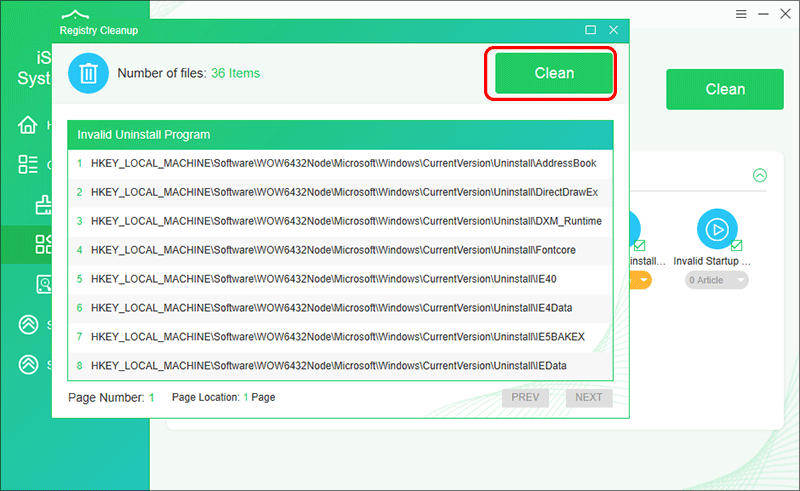800x491 pixels.
Task: Open the hamburger menu in the title bar
Action: coord(741,15)
